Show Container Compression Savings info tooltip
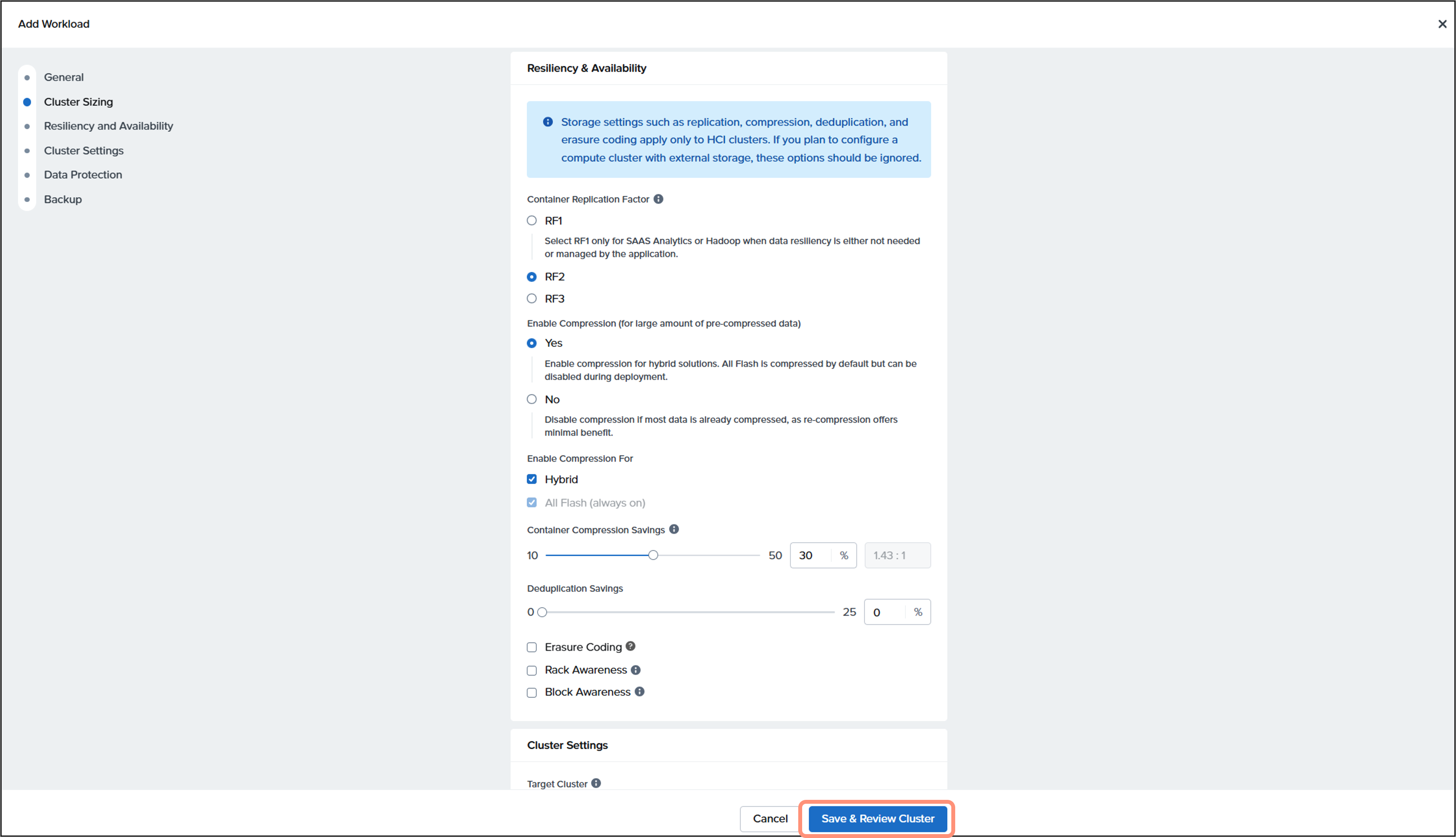1456x838 pixels. click(x=674, y=529)
